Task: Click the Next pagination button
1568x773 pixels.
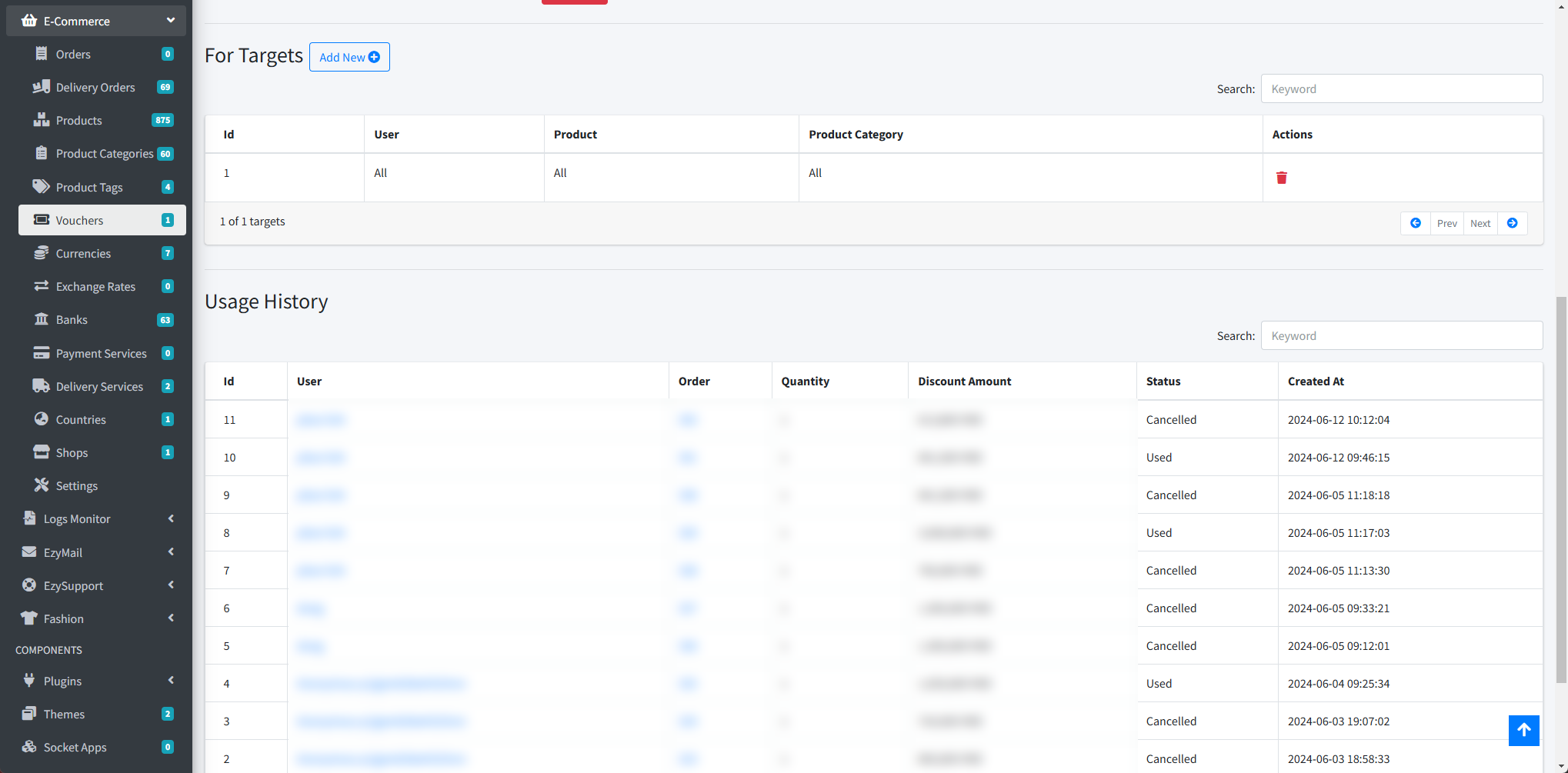Action: (x=1480, y=223)
